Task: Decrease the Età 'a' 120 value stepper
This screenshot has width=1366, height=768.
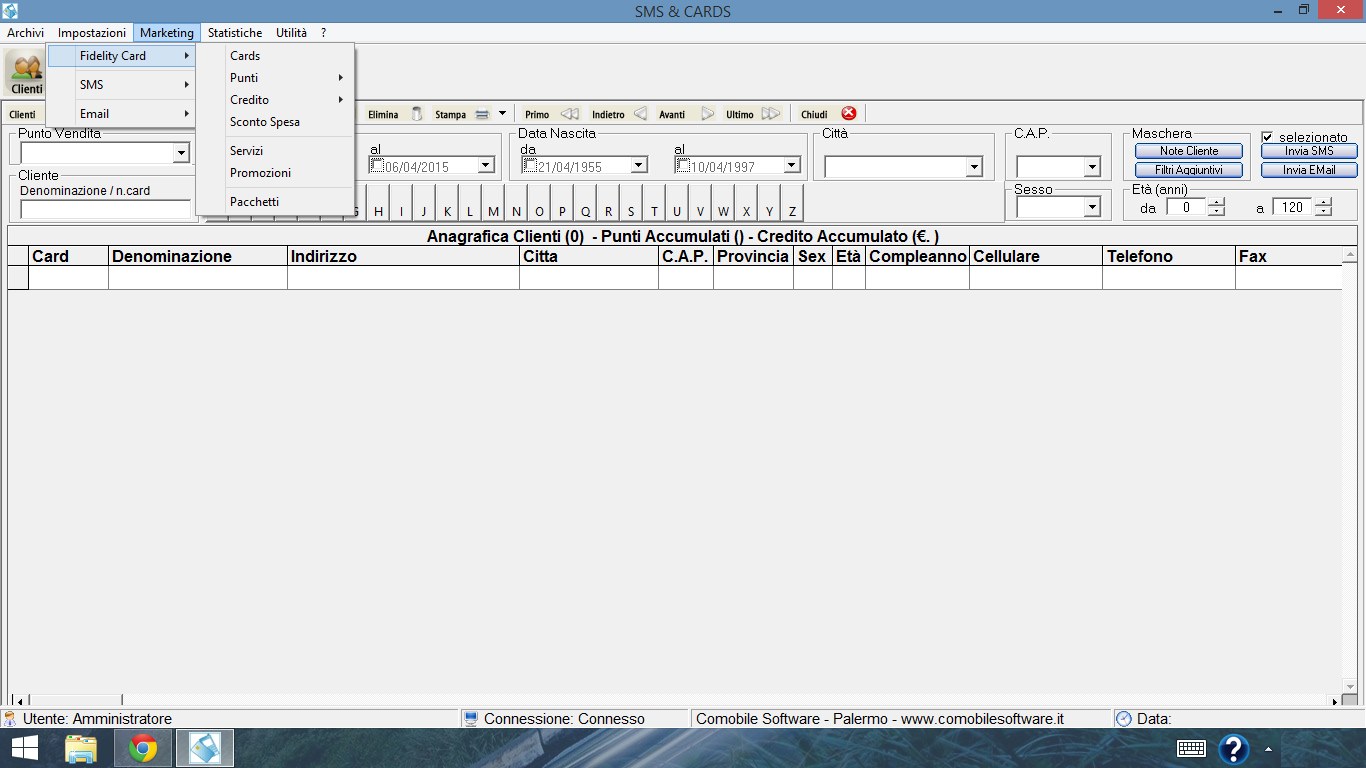Action: click(1322, 212)
